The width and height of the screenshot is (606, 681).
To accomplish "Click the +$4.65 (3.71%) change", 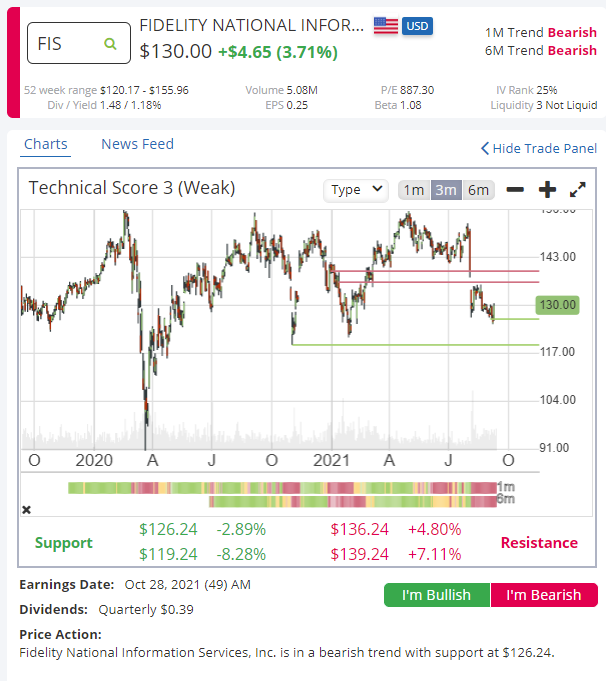I will coord(278,52).
